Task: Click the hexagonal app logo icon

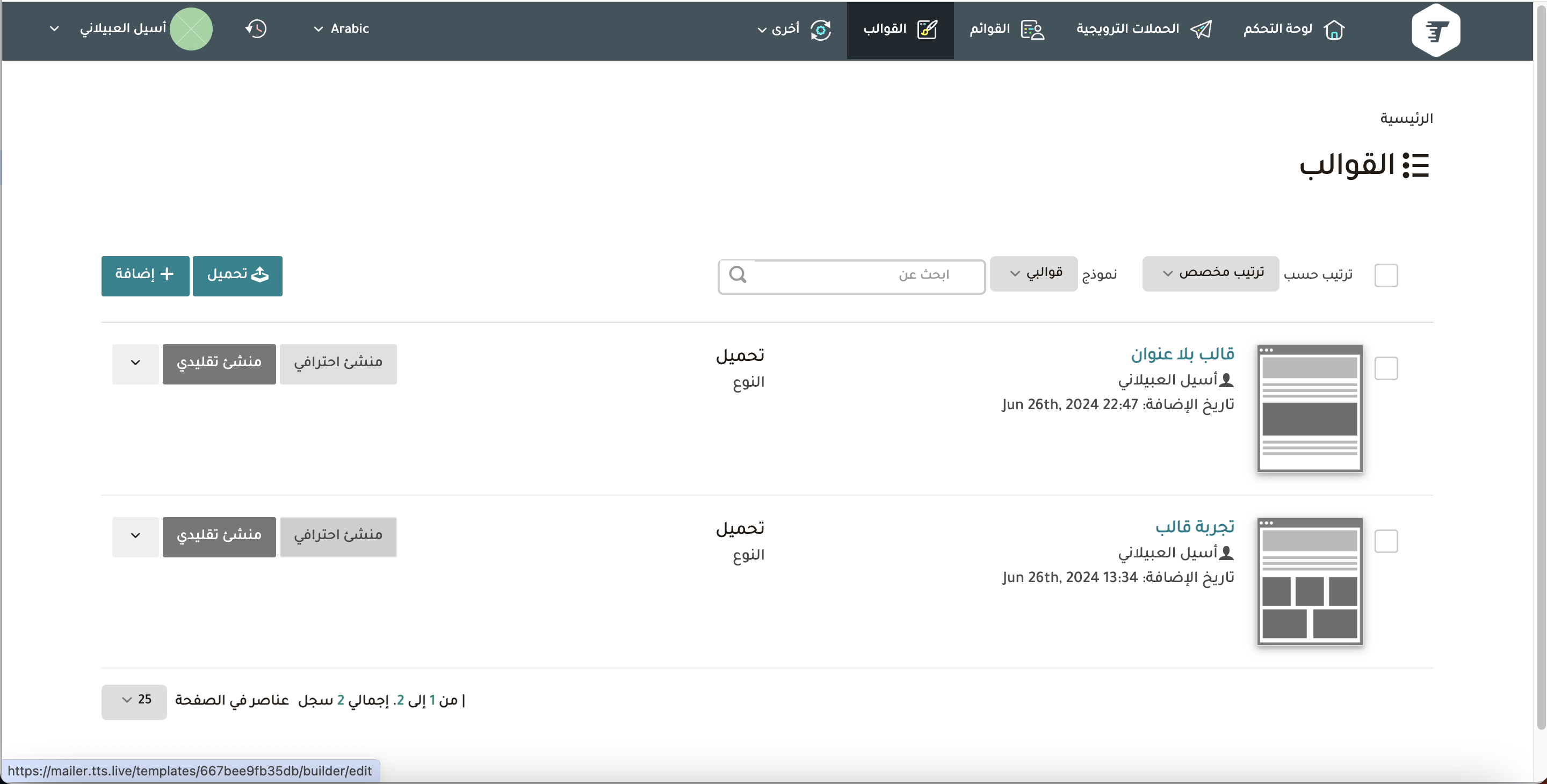Action: pos(1435,30)
